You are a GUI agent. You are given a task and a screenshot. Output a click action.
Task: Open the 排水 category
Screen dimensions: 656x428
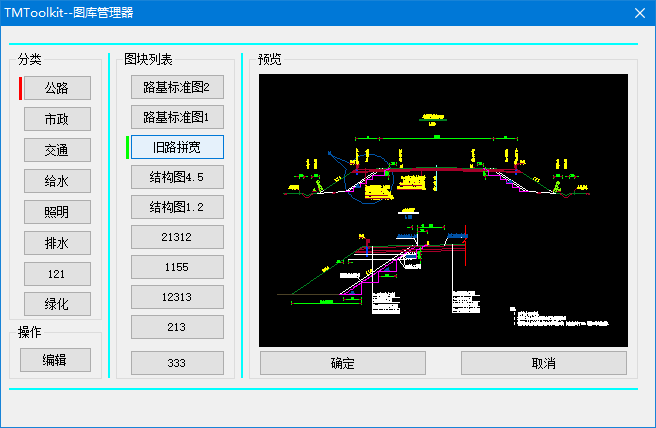[x=56, y=242]
